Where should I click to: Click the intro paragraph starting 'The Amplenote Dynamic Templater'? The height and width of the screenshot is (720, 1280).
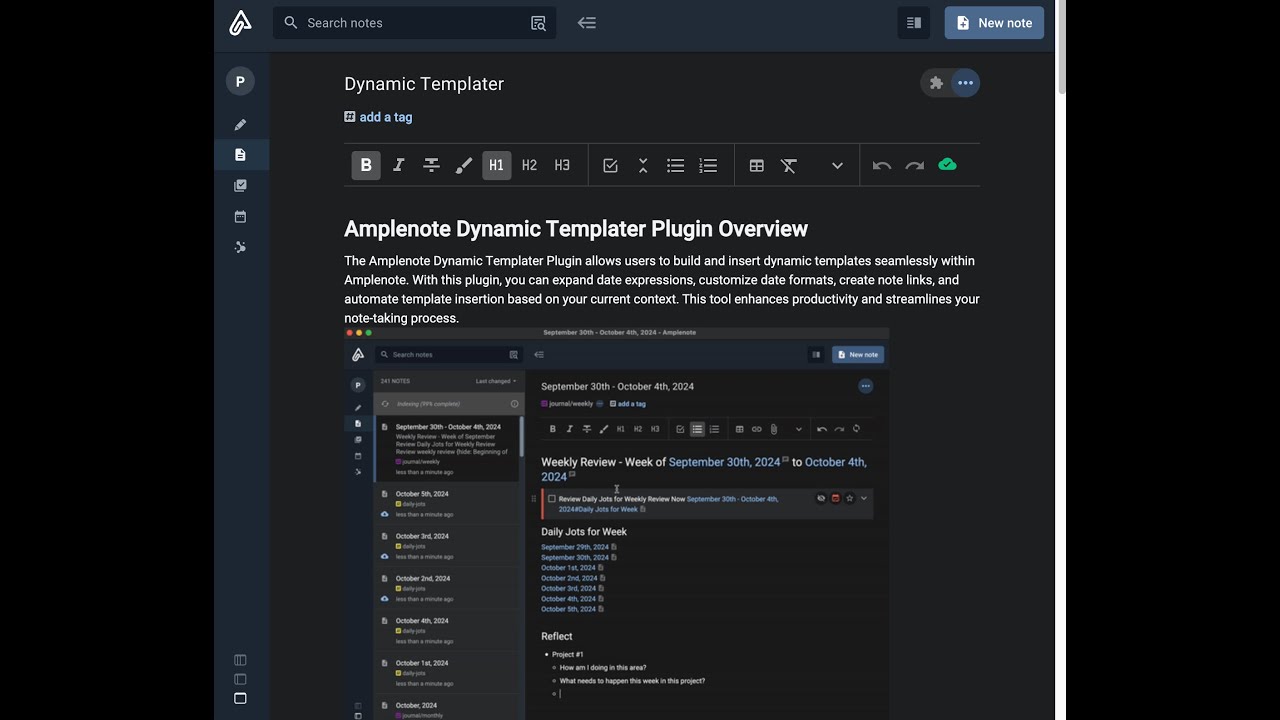(662, 290)
